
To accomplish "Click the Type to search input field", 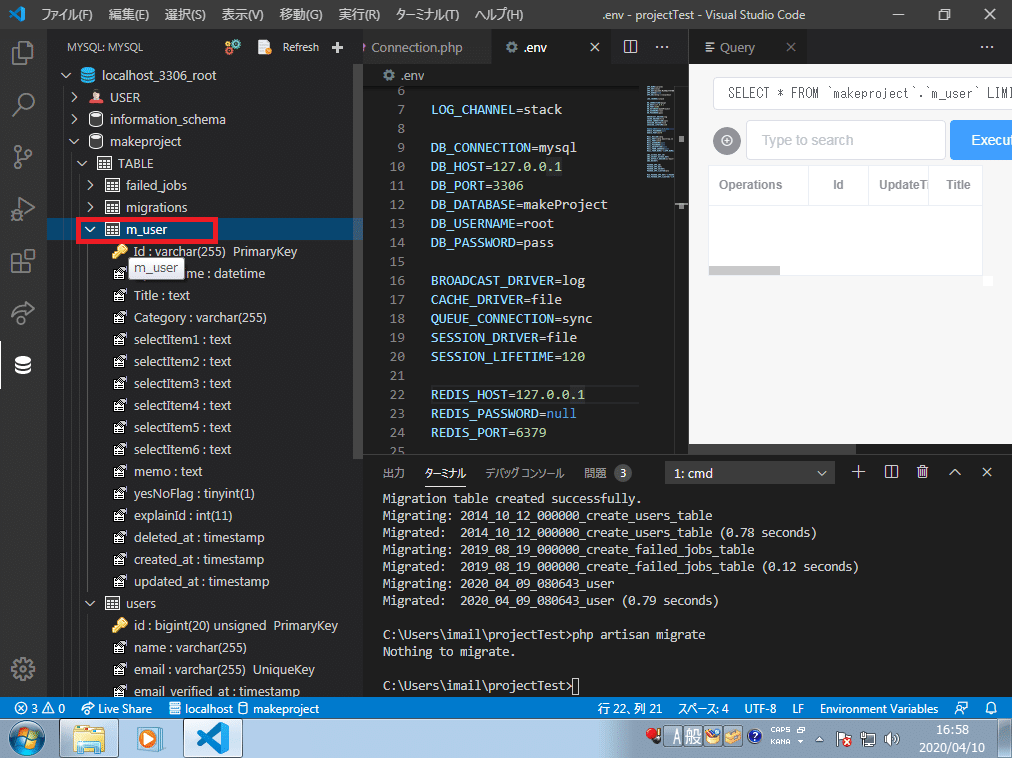I will pyautogui.click(x=846, y=140).
